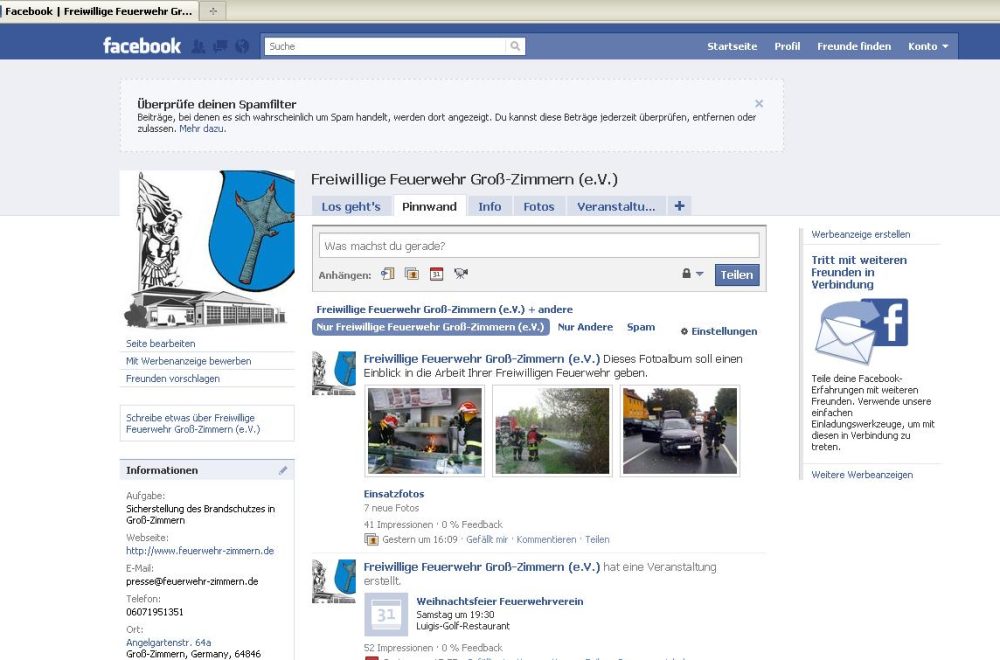Switch to the Info tab
The image size is (1000, 660).
point(490,206)
